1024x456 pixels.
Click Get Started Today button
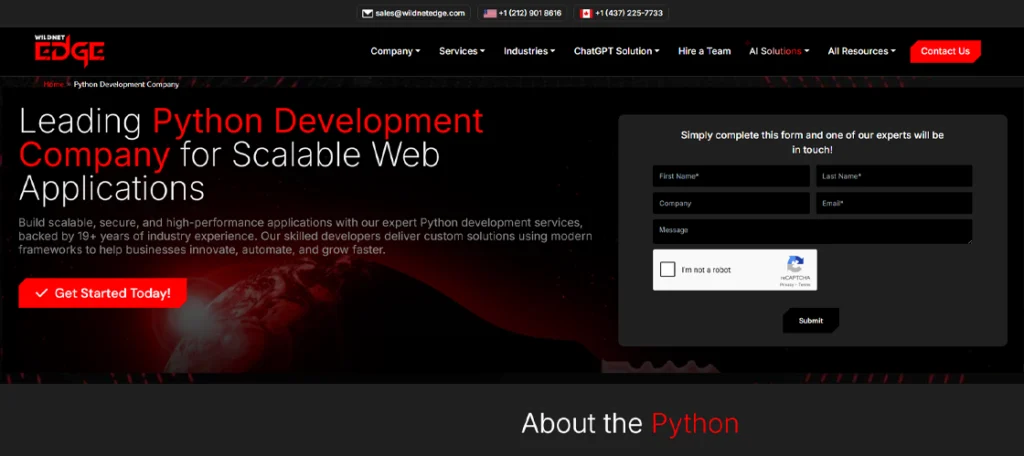103,293
